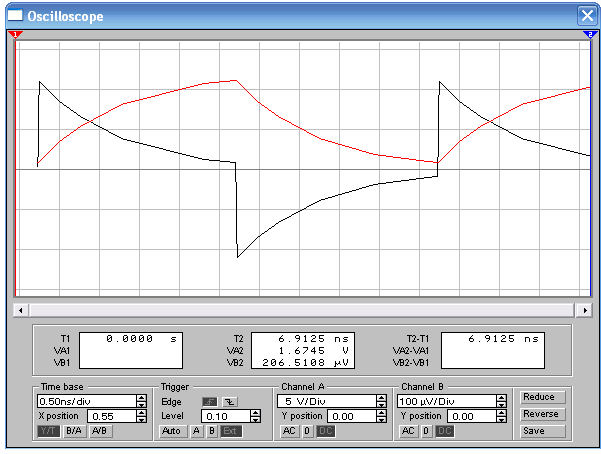The height and width of the screenshot is (454, 601).
Task: Increase Channel A volts per division
Action: (381, 398)
